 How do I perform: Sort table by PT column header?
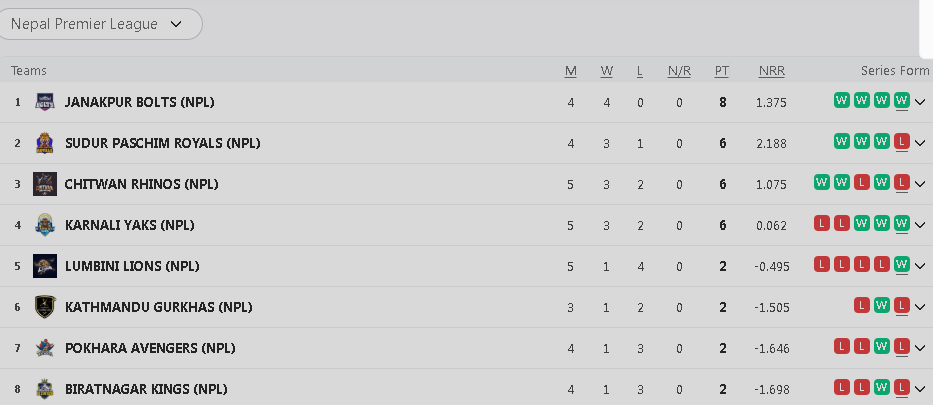[722, 71]
